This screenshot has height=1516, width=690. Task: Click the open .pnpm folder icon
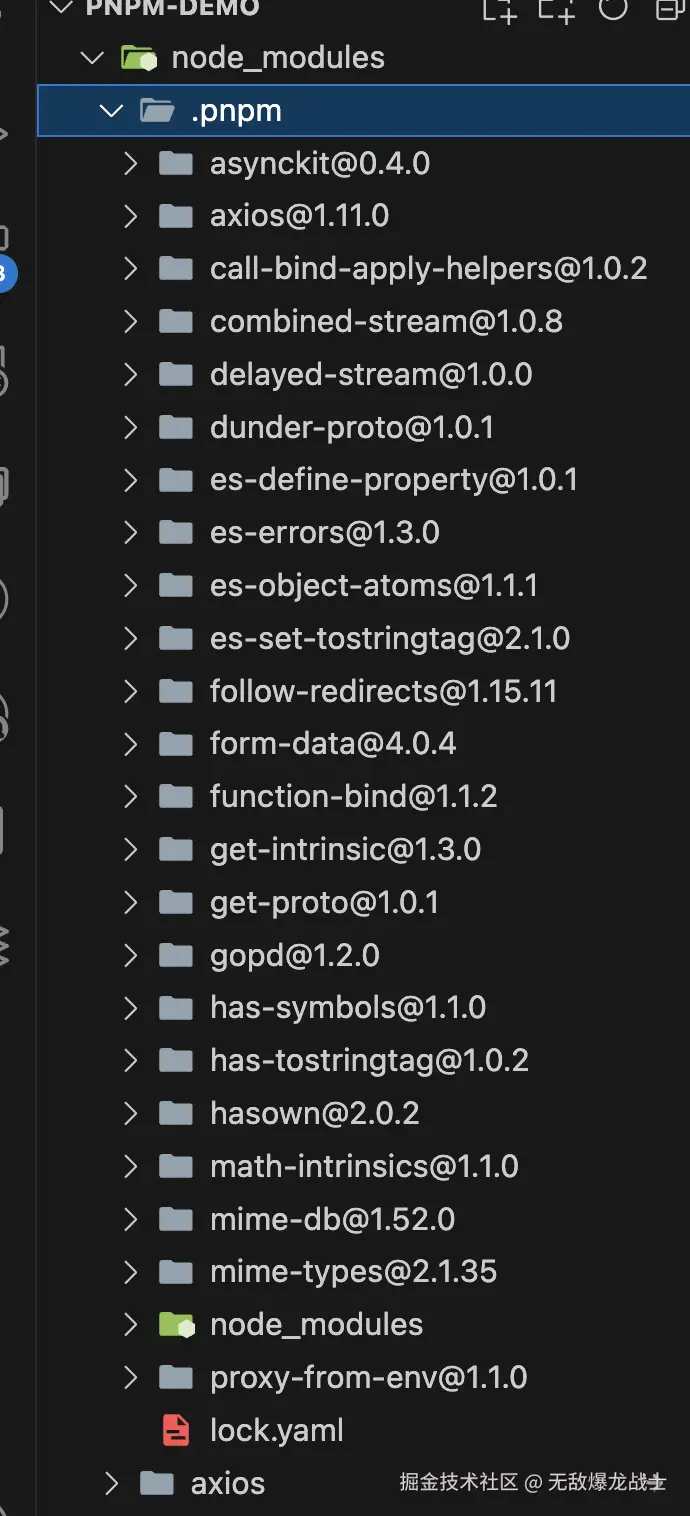(x=157, y=111)
